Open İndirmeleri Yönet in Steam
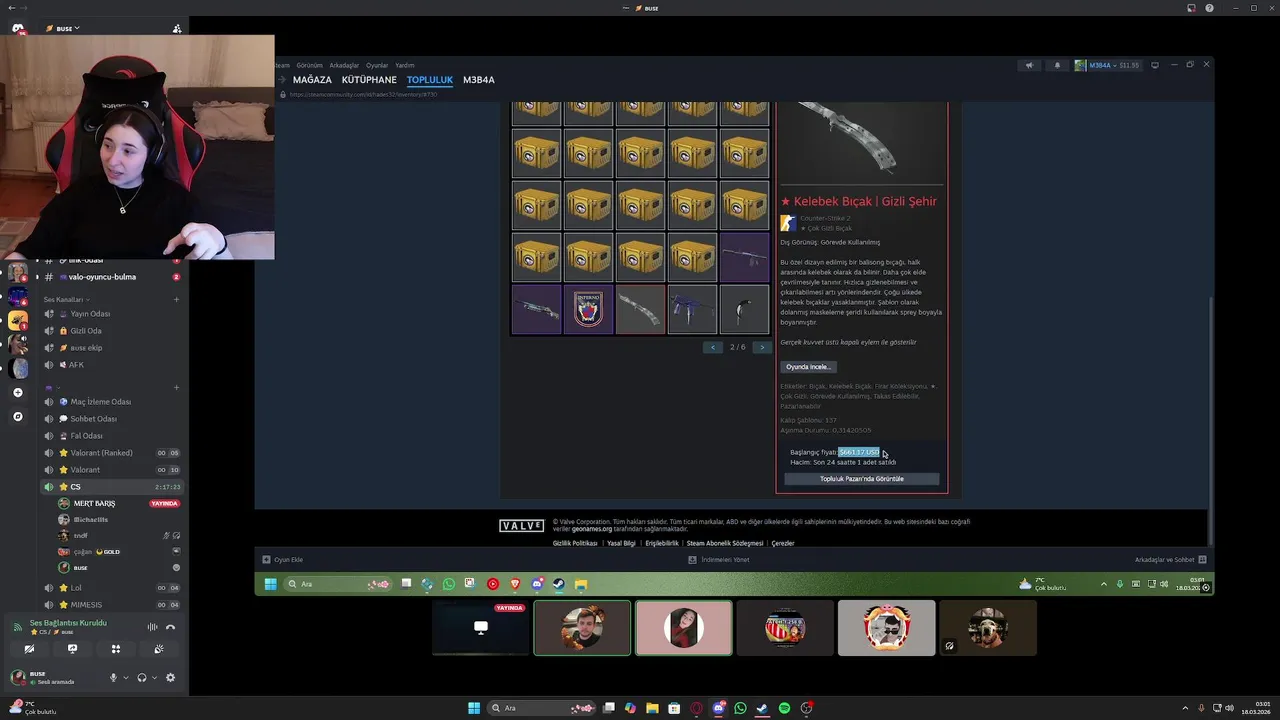This screenshot has width=1280, height=720. (719, 560)
